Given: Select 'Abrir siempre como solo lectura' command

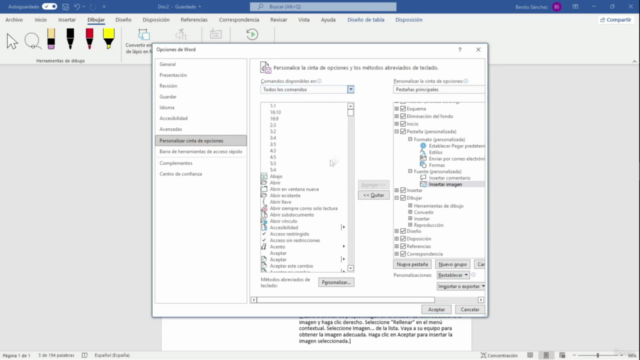Looking at the screenshot, I should click(303, 208).
